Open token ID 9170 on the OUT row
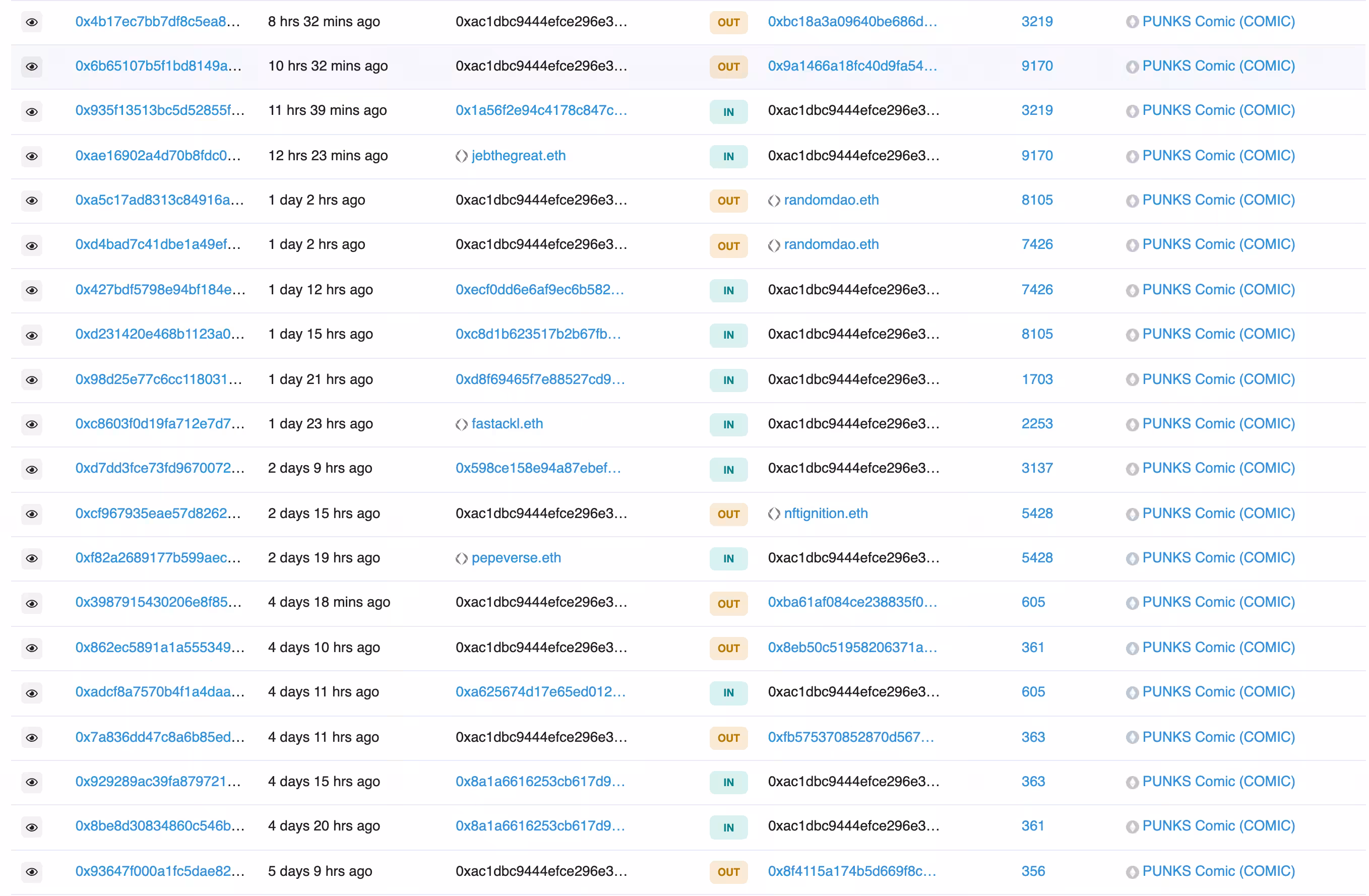 tap(1036, 66)
